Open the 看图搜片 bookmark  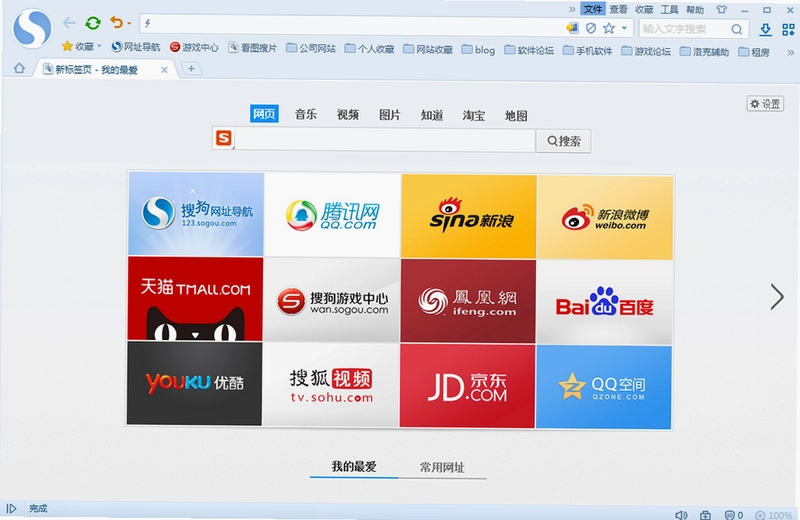(253, 47)
